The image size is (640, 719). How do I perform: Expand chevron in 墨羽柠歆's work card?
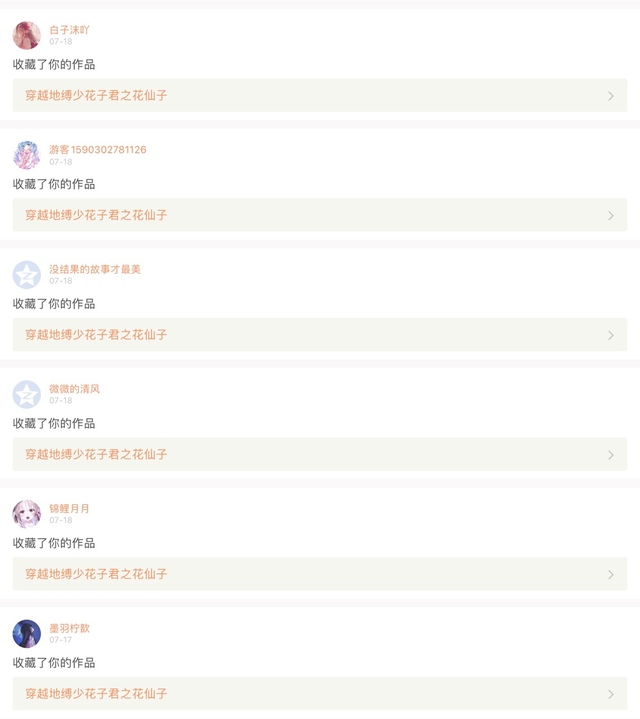[x=611, y=694]
